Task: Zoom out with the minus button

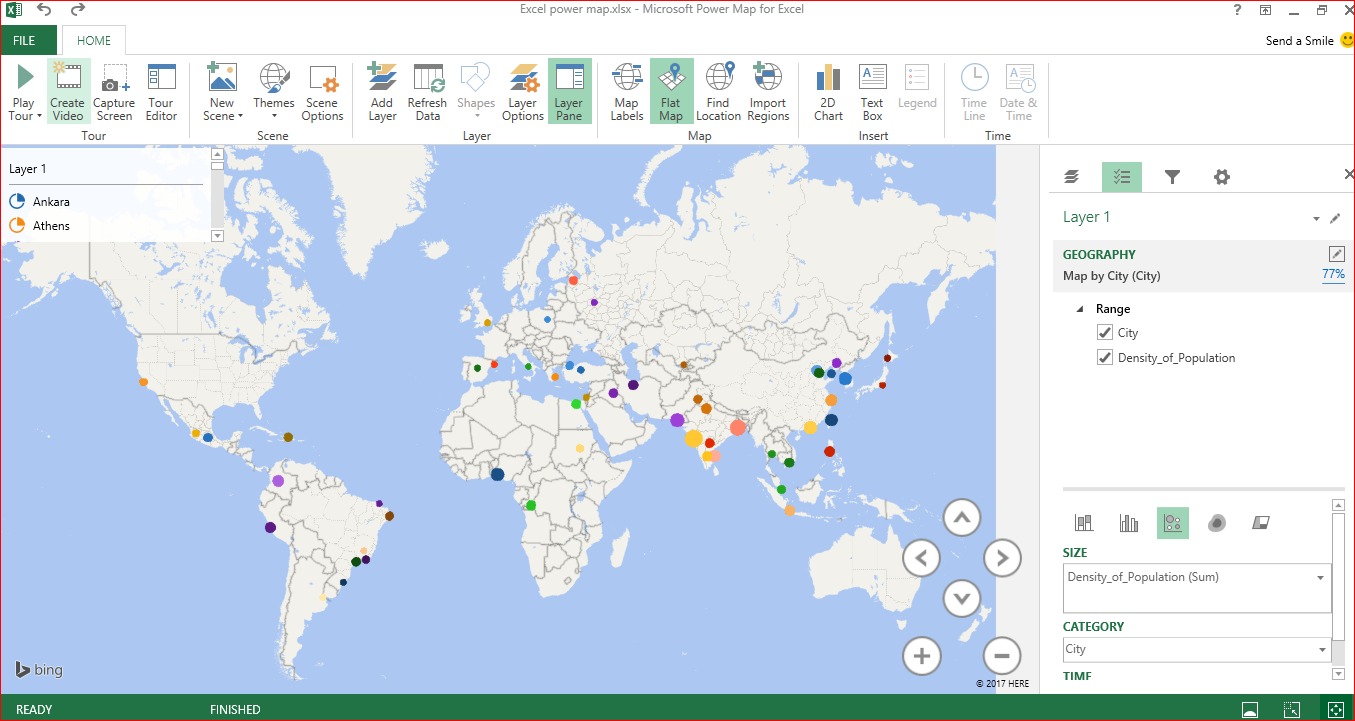Action: [x=1001, y=656]
